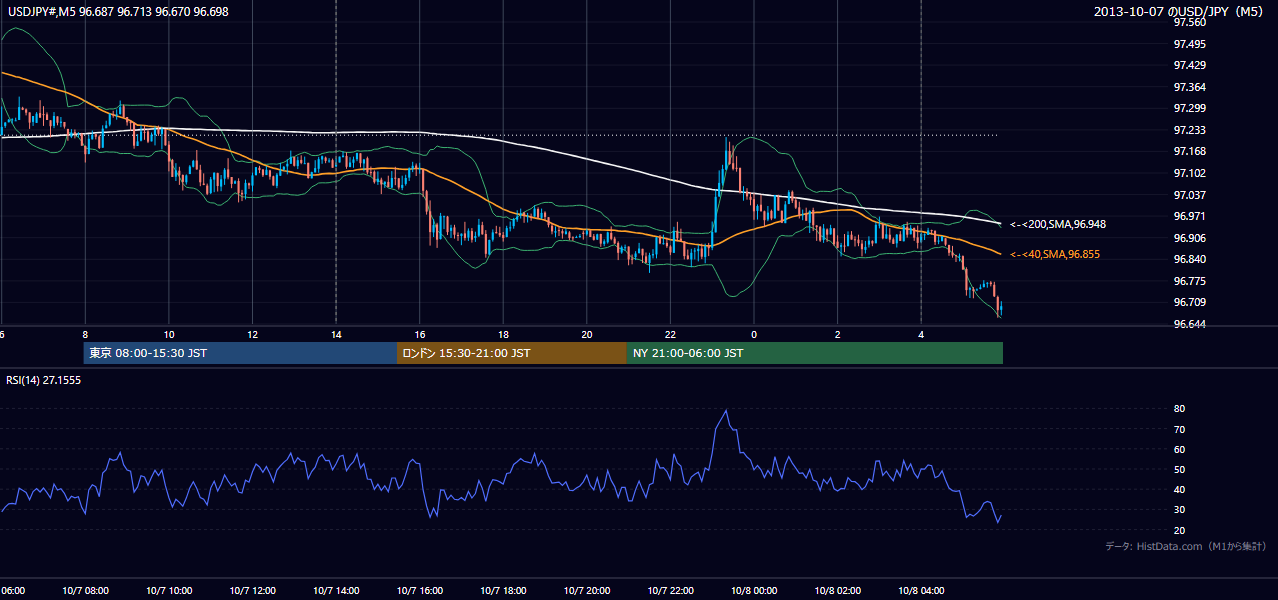Click the 10/8 04:00 time axis label
The height and width of the screenshot is (600, 1278).
[x=920, y=590]
